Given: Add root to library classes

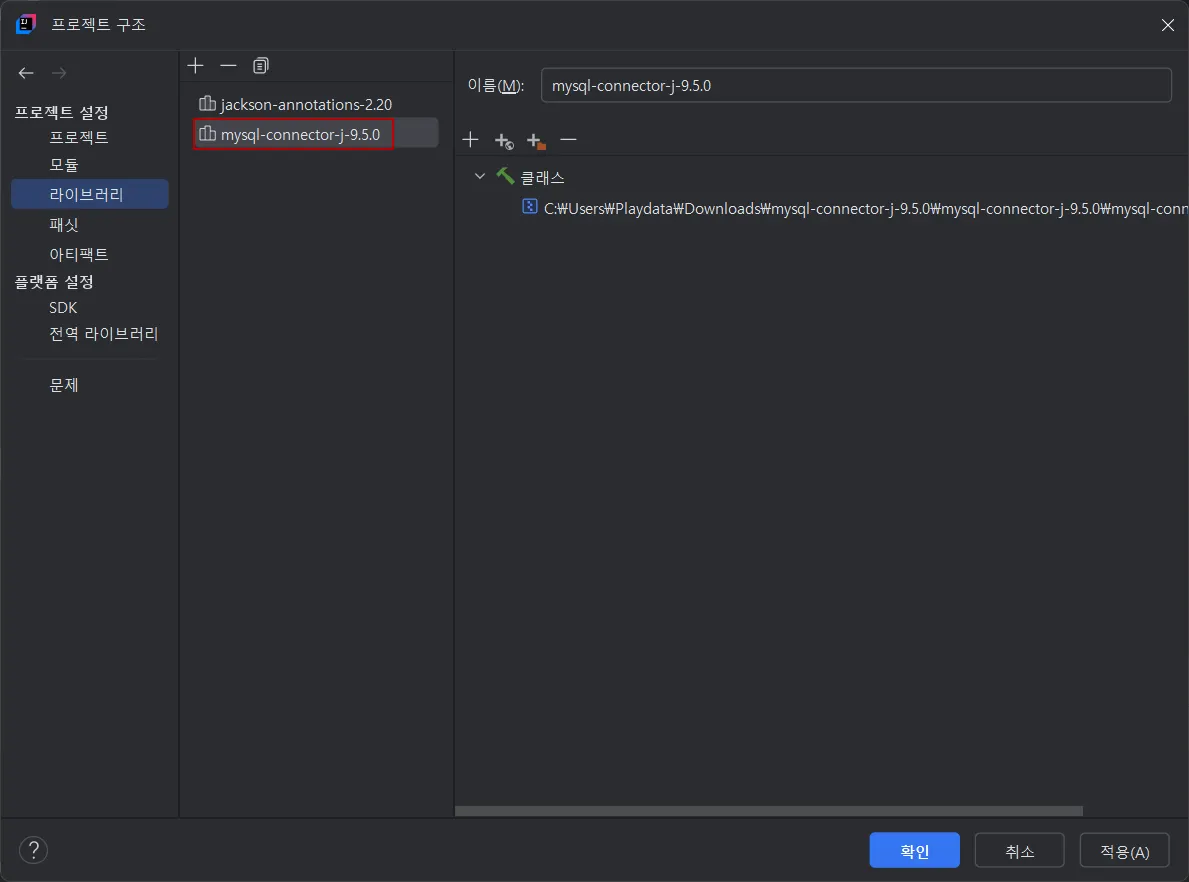Looking at the screenshot, I should (x=470, y=140).
